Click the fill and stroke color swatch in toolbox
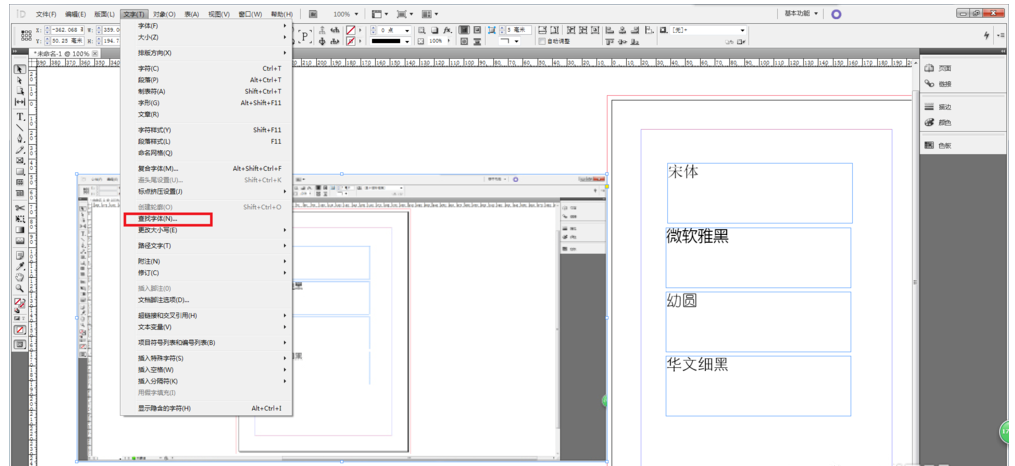The height and width of the screenshot is (466, 1015). point(20,303)
